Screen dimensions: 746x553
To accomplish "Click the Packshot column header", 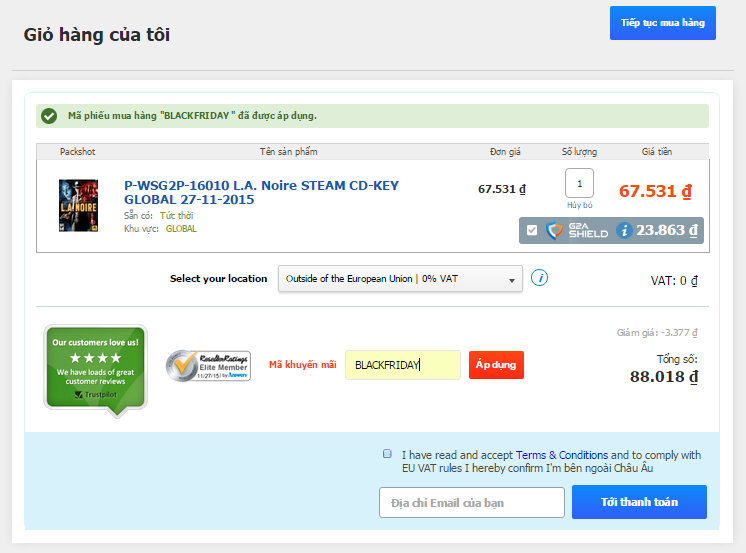I will click(78, 151).
